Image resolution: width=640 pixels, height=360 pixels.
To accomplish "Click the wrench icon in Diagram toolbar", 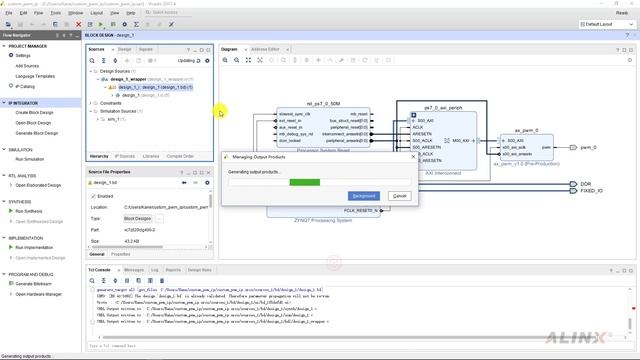I will [x=341, y=60].
